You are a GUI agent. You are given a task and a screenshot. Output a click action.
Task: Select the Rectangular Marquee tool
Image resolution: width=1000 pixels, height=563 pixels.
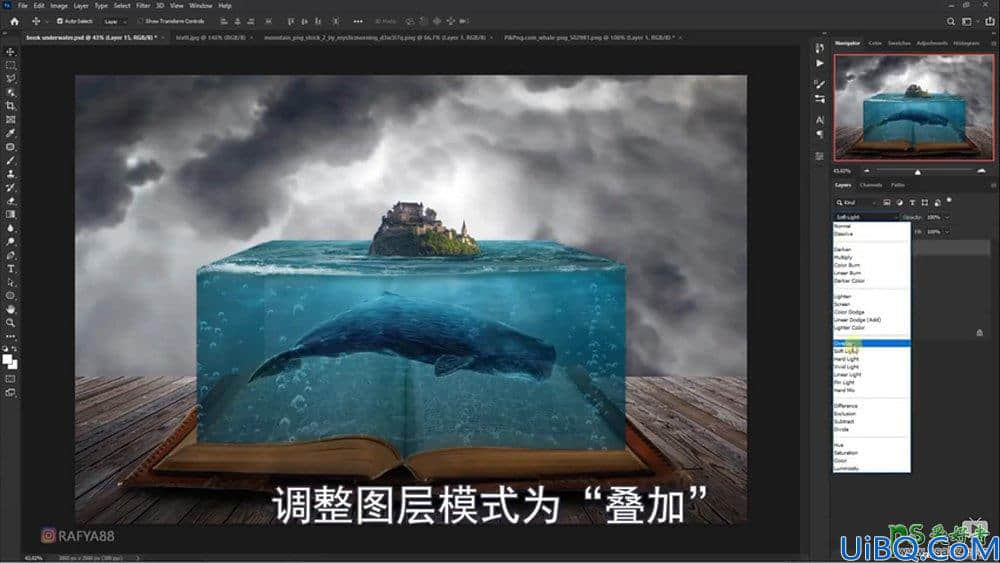coord(10,65)
